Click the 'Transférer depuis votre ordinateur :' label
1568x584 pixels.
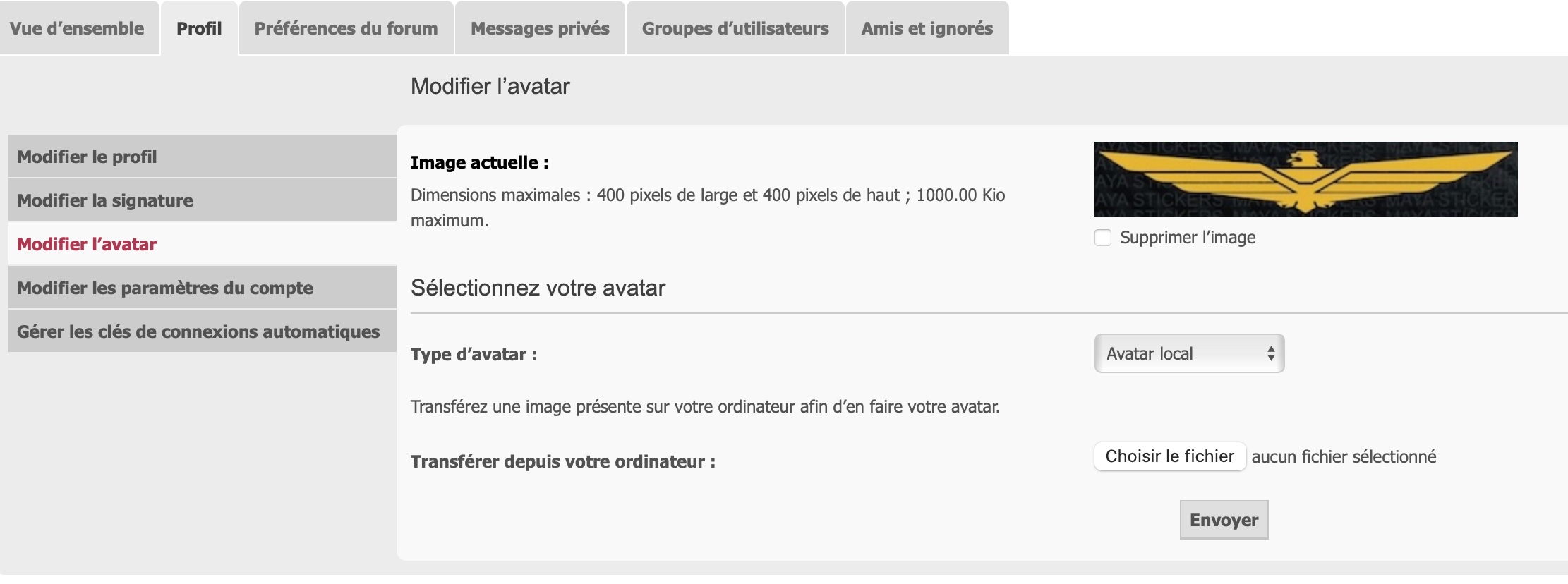click(562, 461)
